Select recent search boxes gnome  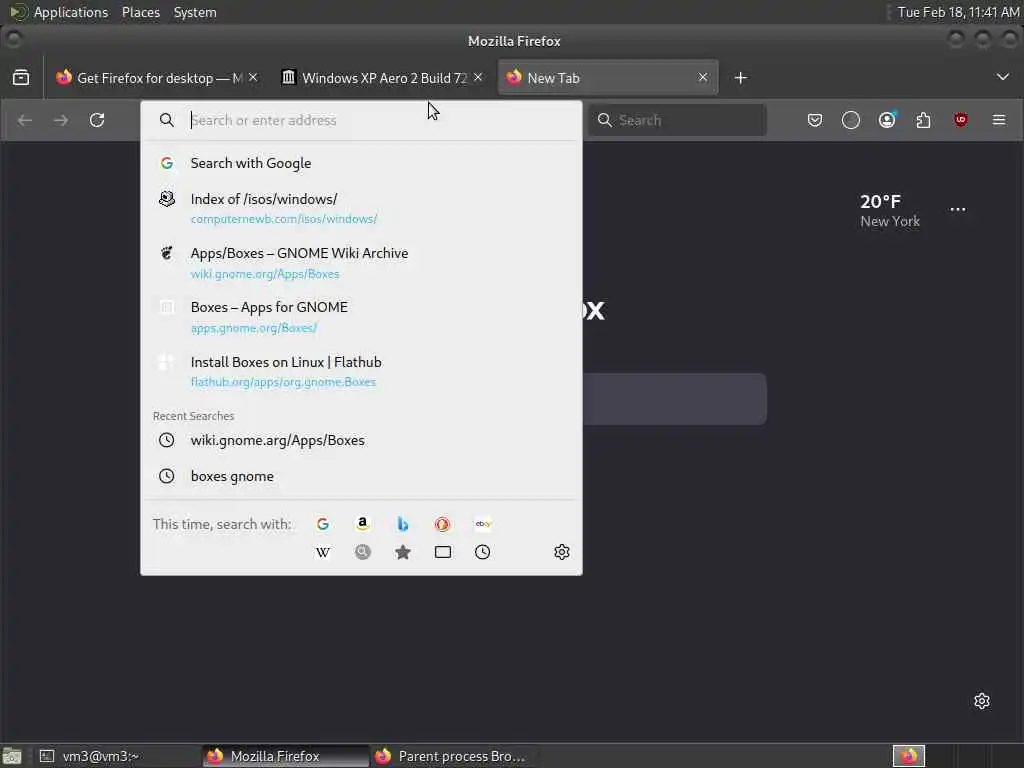pyautogui.click(x=361, y=476)
